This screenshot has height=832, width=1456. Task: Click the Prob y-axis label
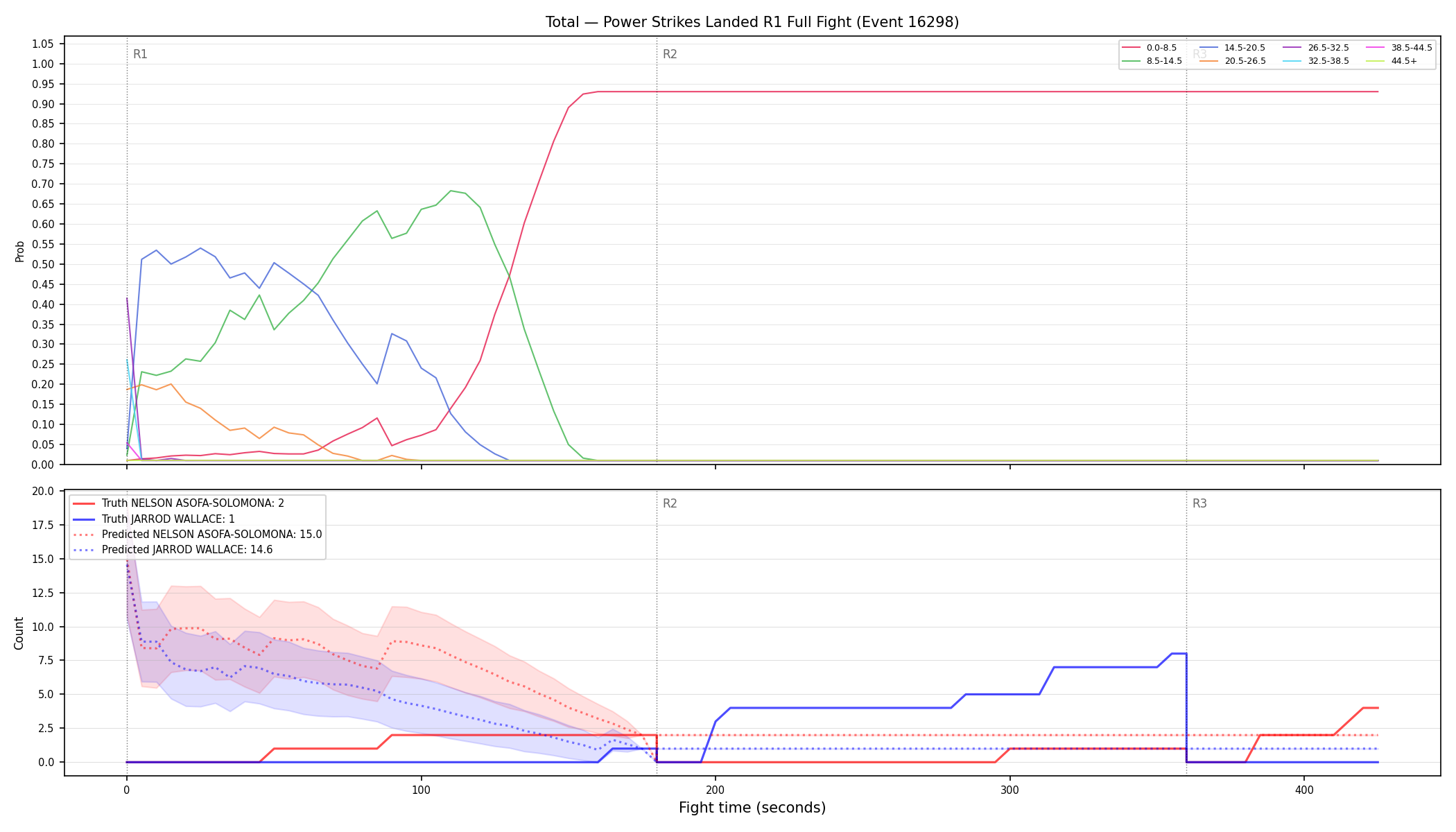point(19,251)
